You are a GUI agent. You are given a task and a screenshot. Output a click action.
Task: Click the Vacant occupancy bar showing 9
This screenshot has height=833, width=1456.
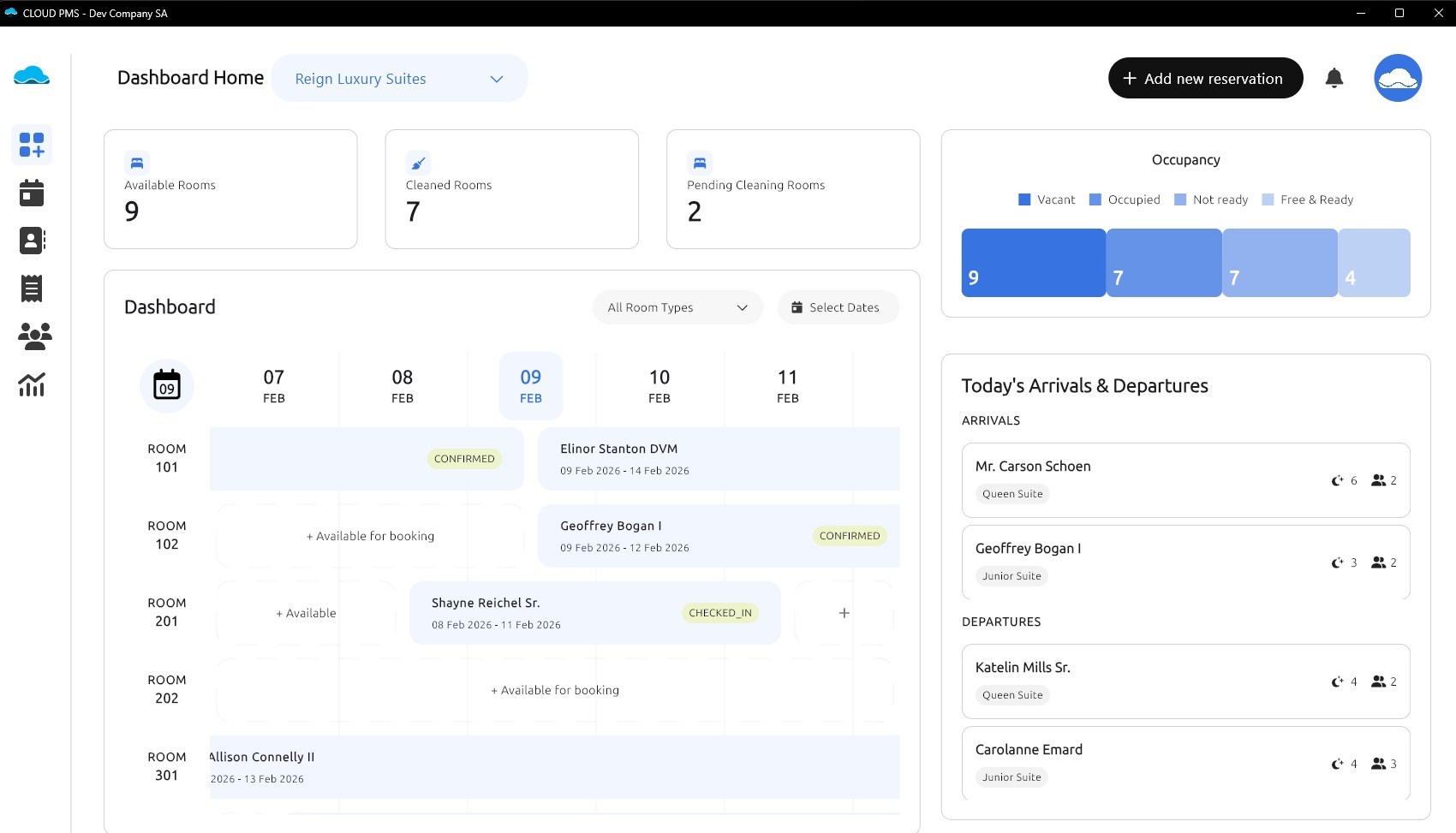(1034, 263)
